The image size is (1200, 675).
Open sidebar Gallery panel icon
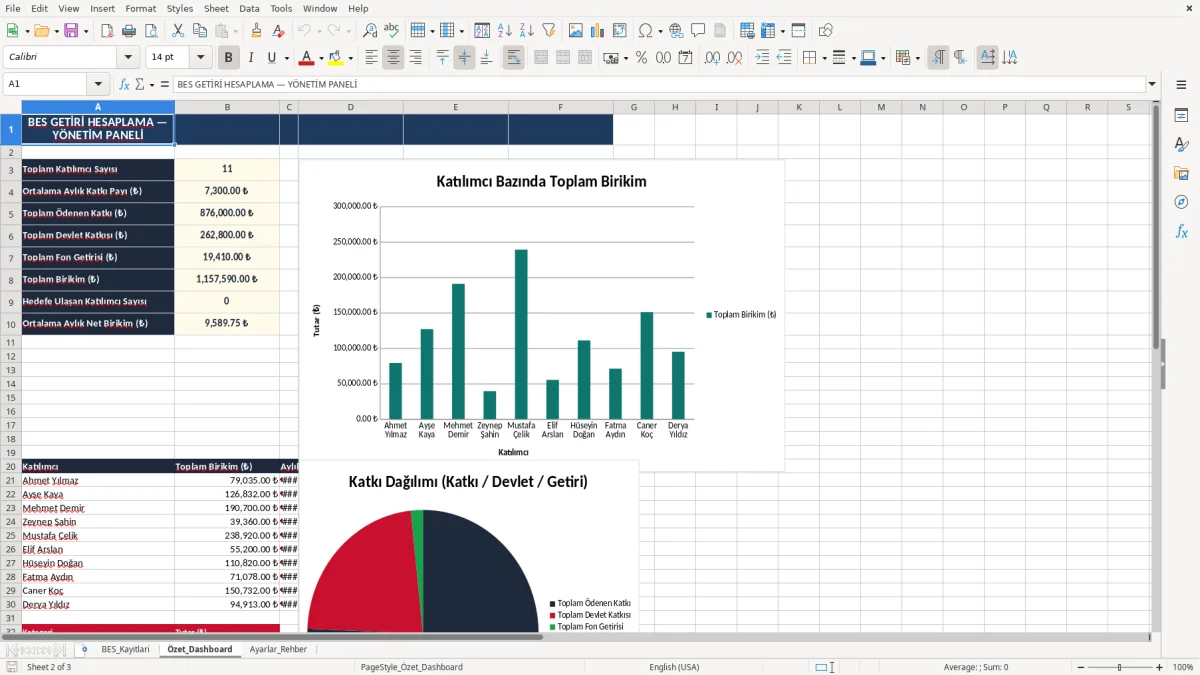tap(1181, 173)
